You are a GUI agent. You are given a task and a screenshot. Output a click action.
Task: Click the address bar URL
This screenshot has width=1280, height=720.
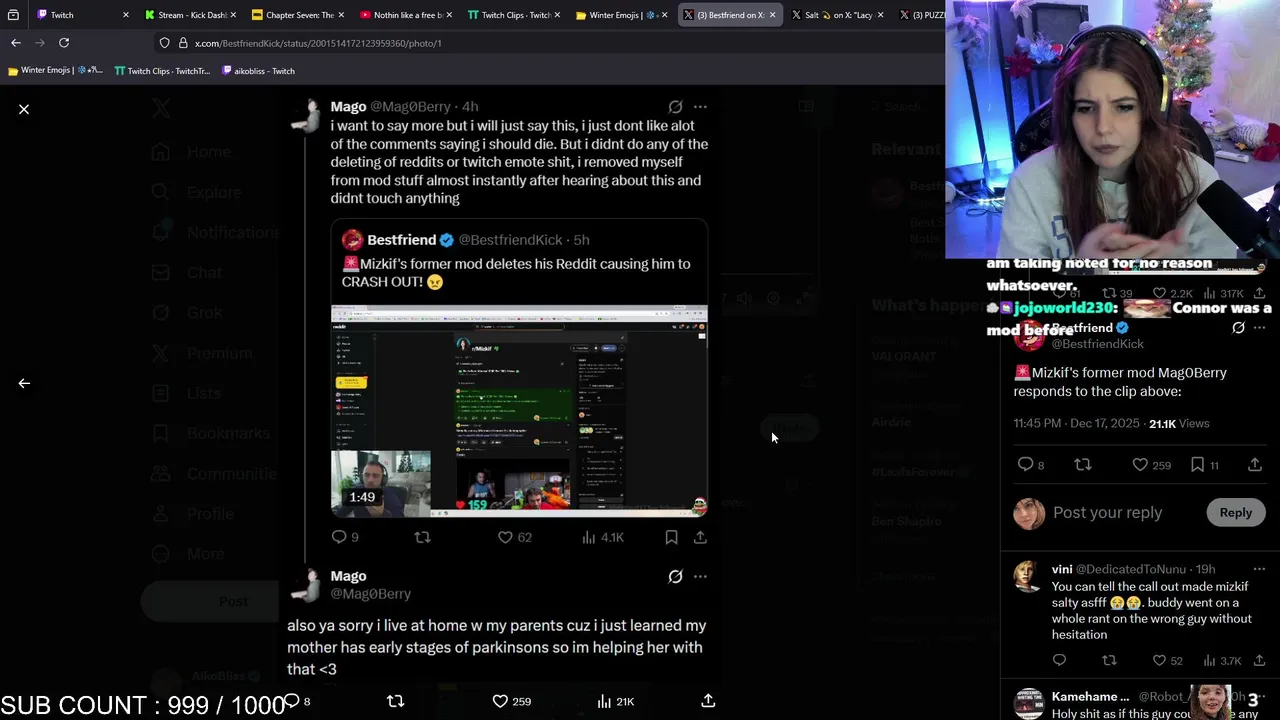(318, 43)
